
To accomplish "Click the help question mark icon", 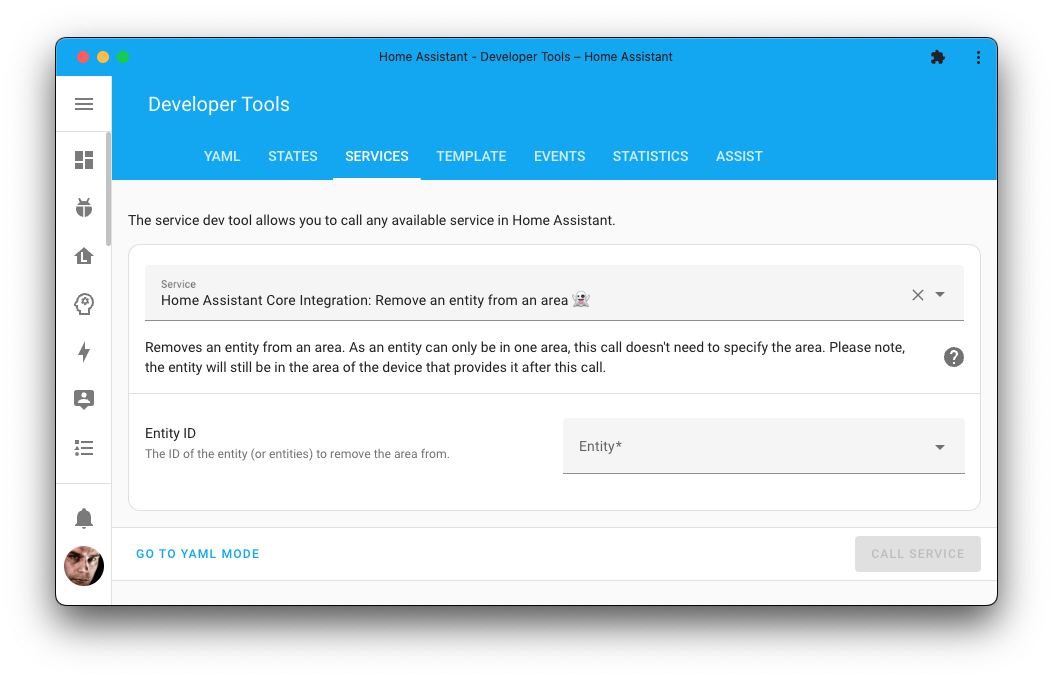I will click(953, 357).
